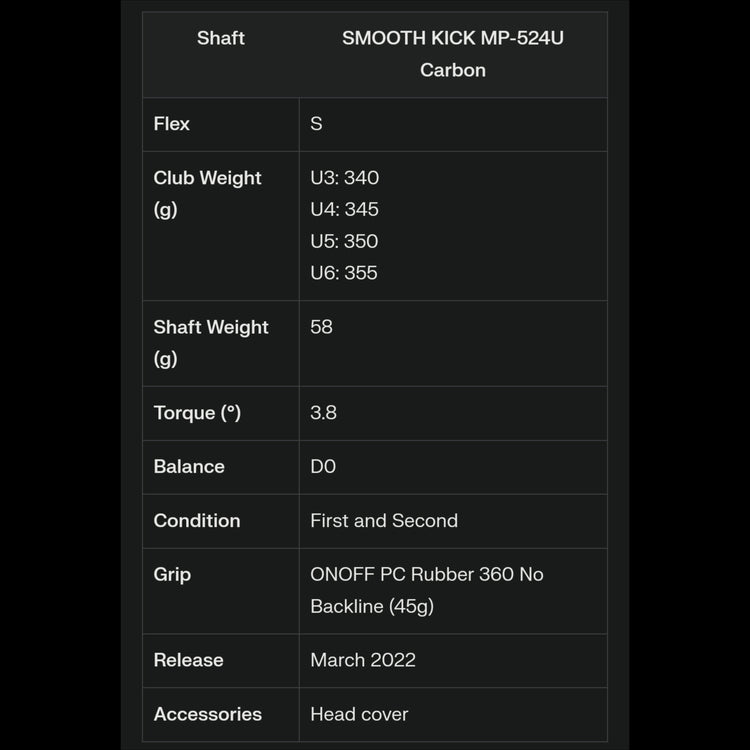Click the SMOOTH KICK MP-524U Carbon header

click(453, 54)
